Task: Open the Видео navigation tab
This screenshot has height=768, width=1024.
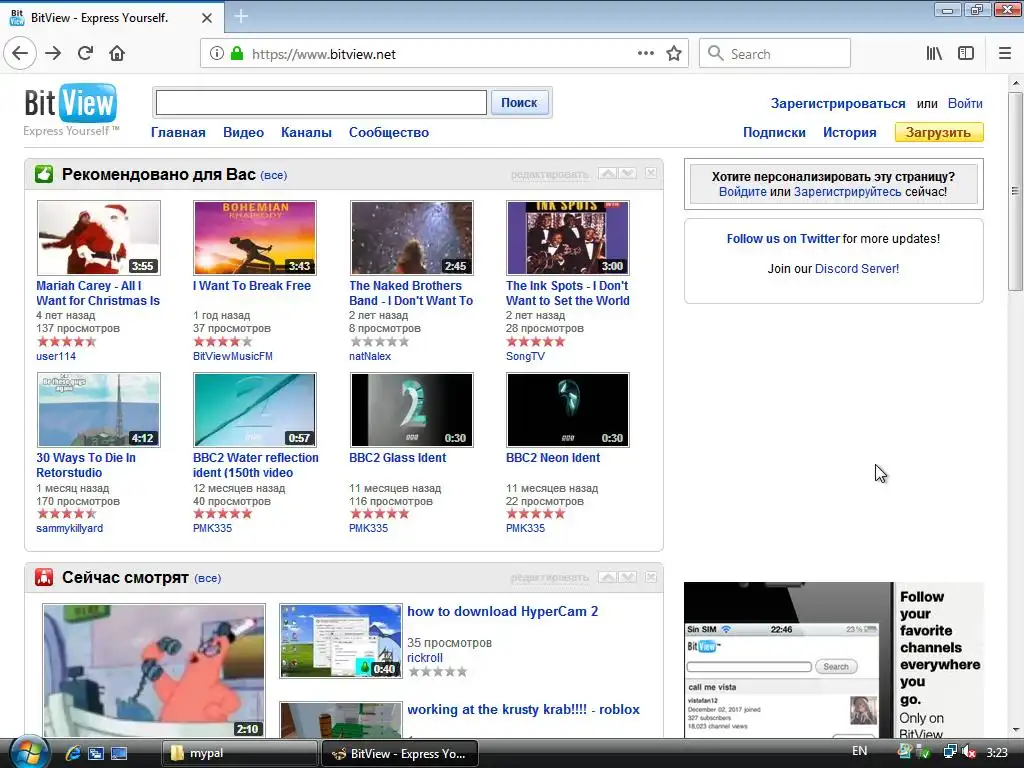Action: (244, 133)
